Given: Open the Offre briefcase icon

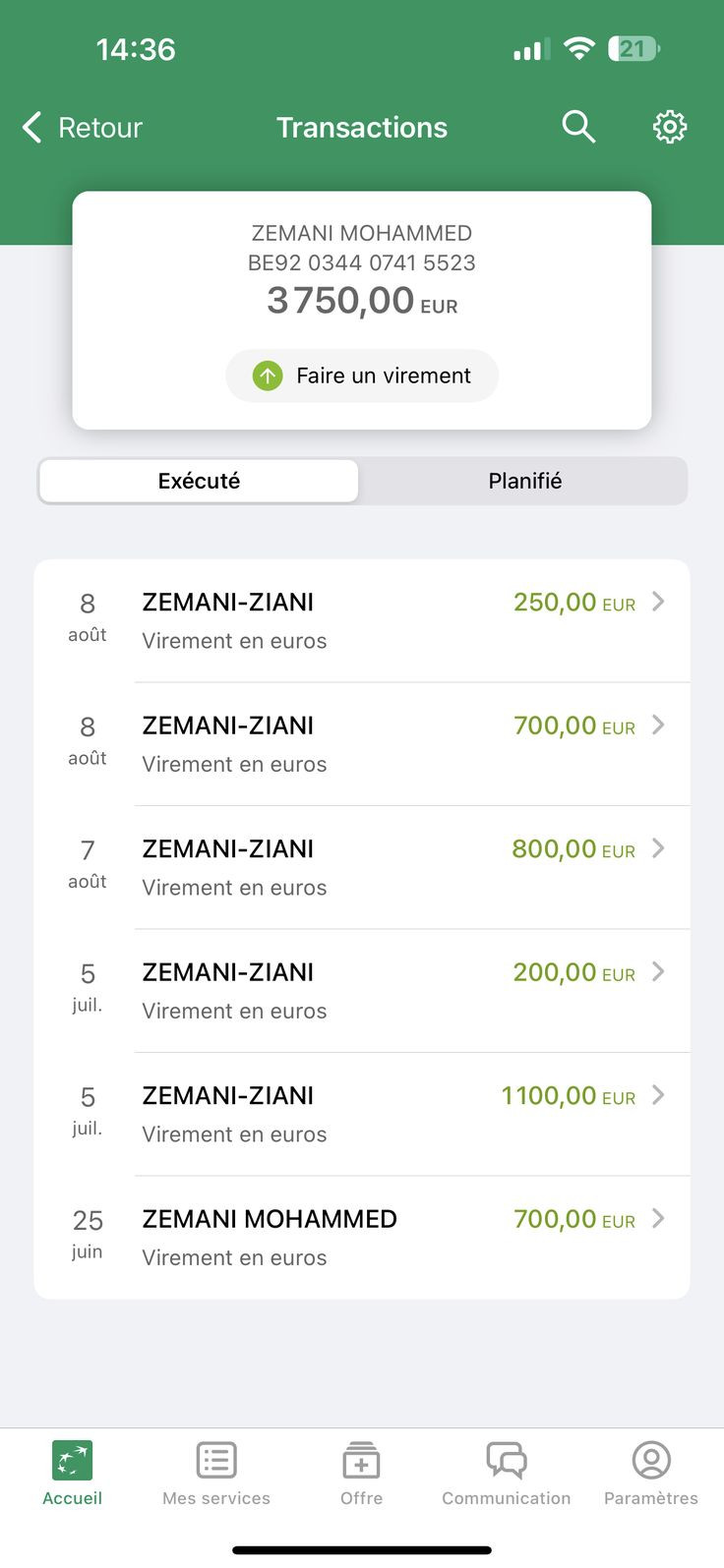Looking at the screenshot, I should pyautogui.click(x=361, y=1461).
